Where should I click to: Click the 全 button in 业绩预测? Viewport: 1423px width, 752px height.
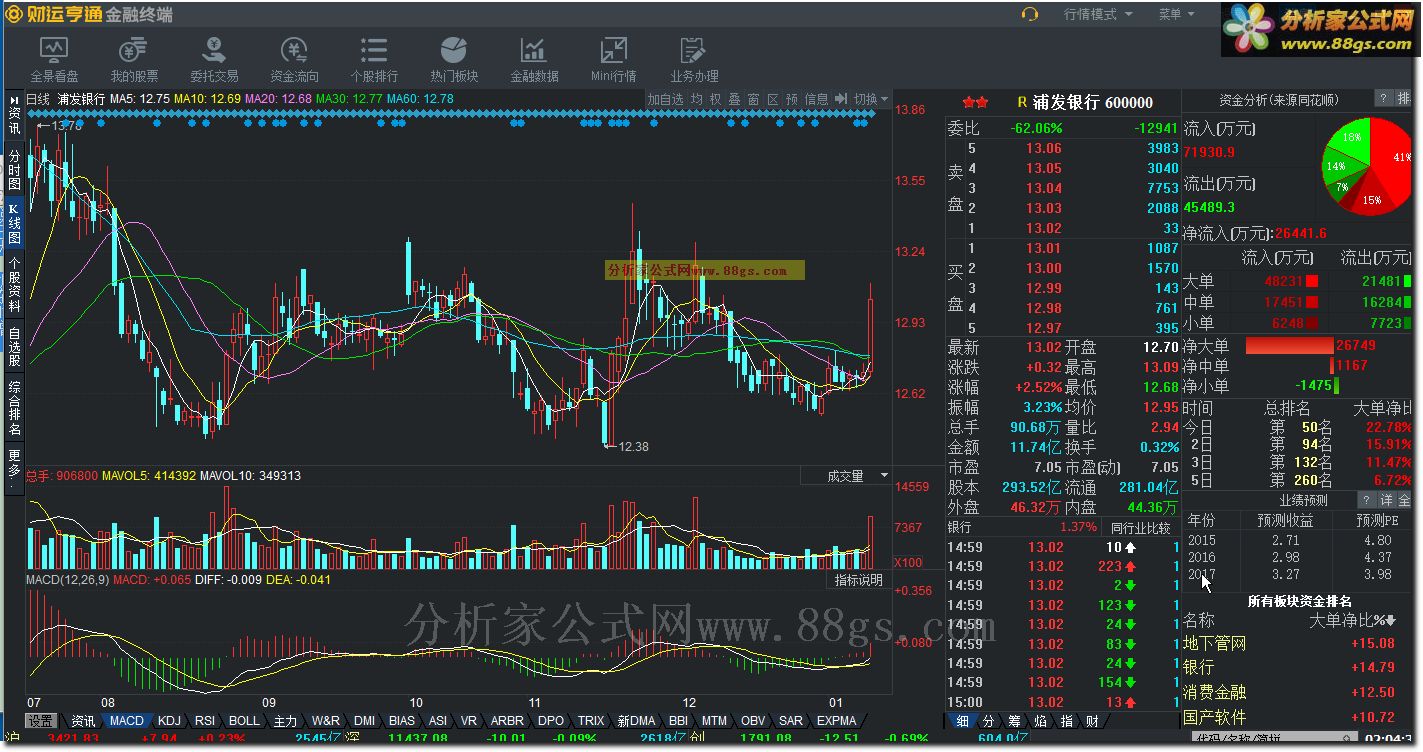(x=1404, y=499)
